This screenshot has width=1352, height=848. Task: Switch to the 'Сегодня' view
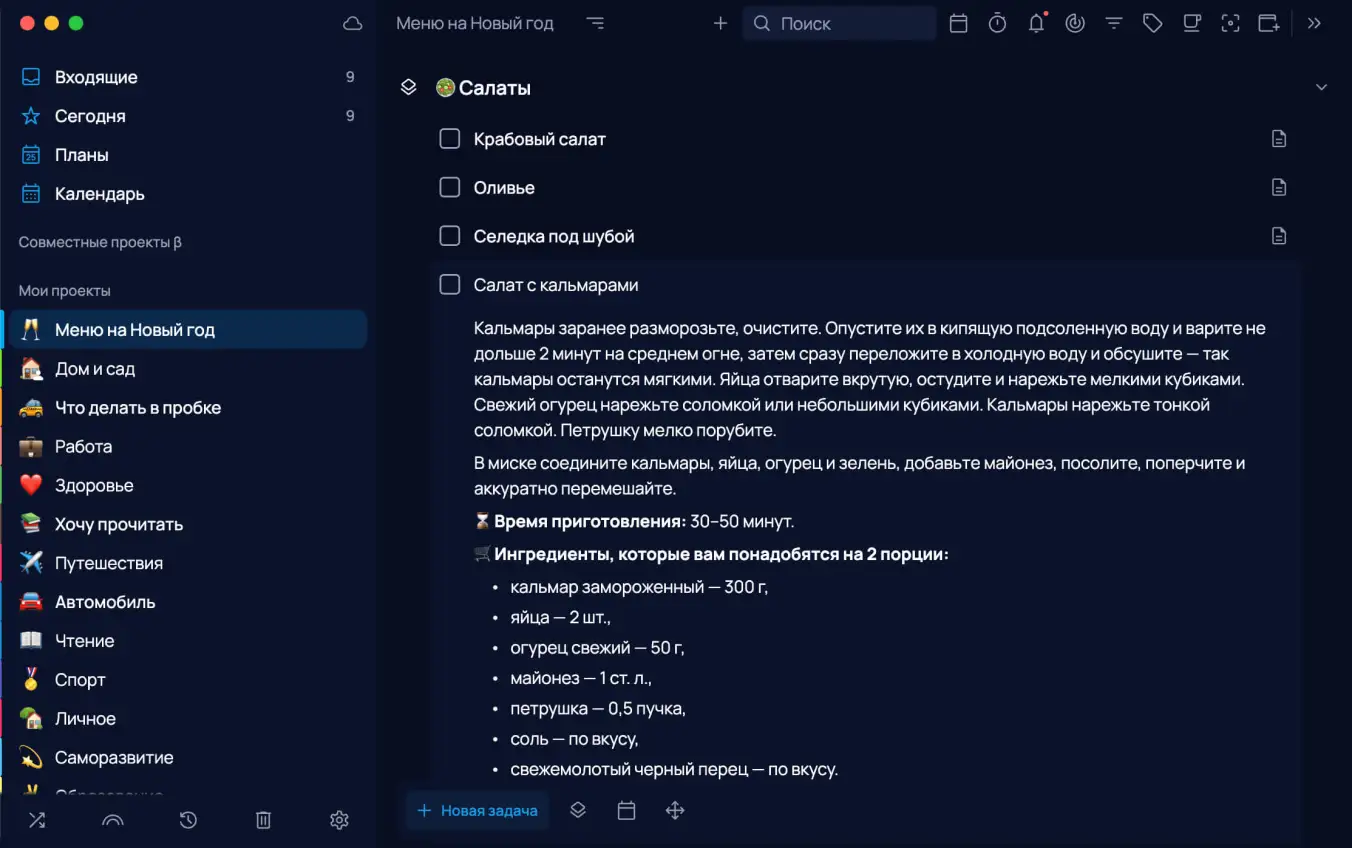90,115
